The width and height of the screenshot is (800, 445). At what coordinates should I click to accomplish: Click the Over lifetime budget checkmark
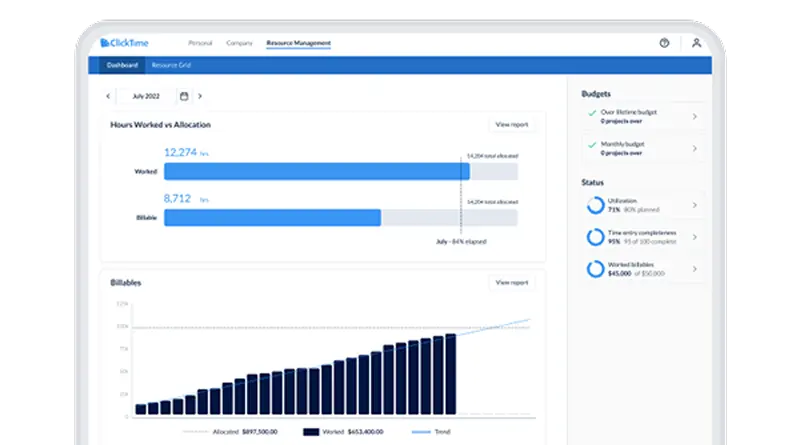click(x=591, y=113)
